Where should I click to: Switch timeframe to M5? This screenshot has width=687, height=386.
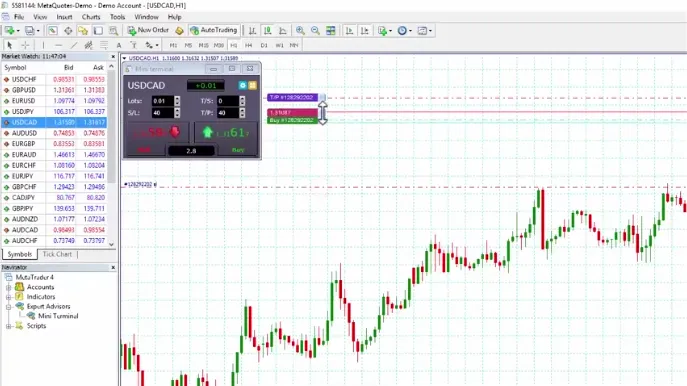[188, 45]
